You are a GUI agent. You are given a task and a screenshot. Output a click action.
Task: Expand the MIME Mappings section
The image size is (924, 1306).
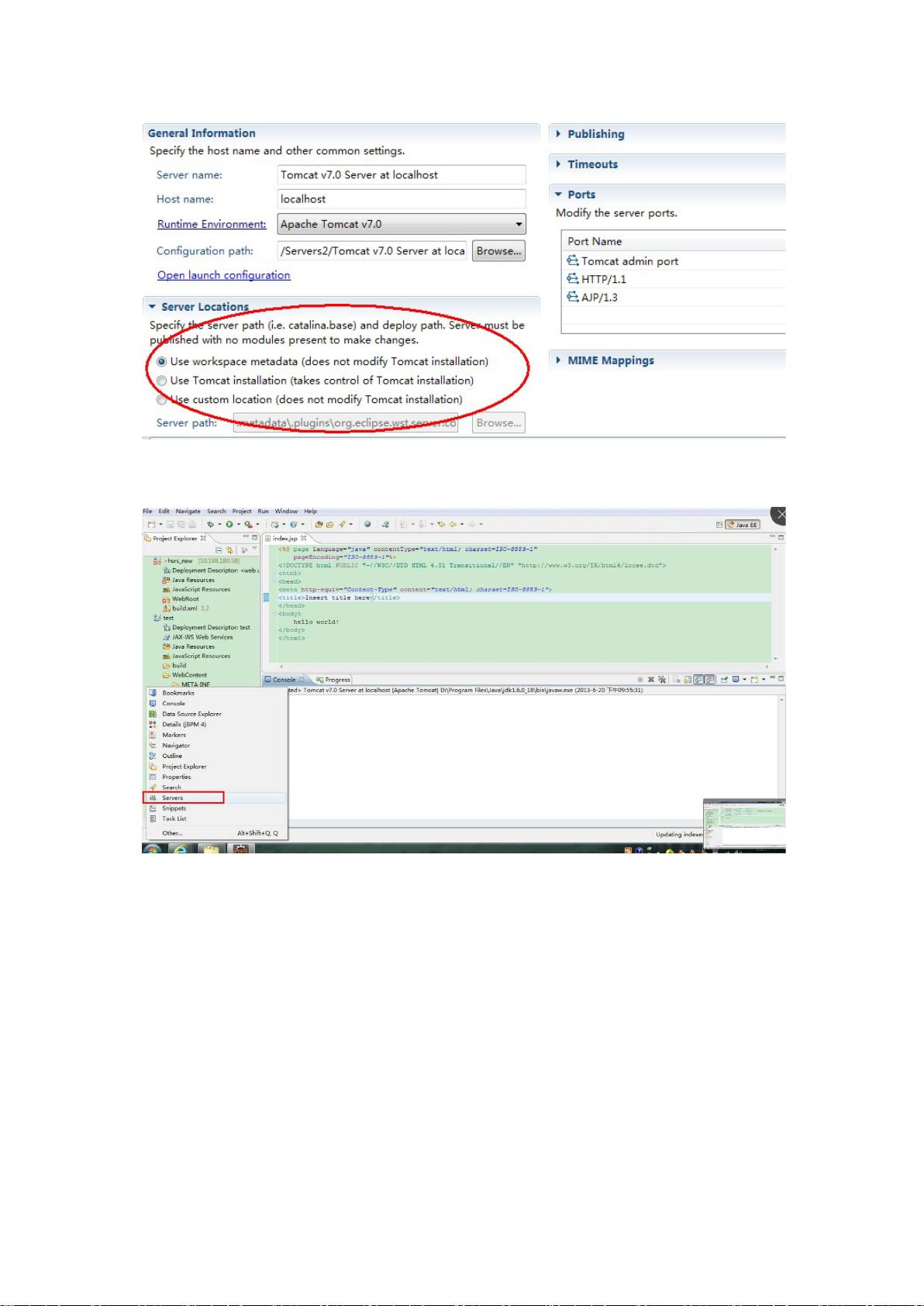[x=558, y=360]
